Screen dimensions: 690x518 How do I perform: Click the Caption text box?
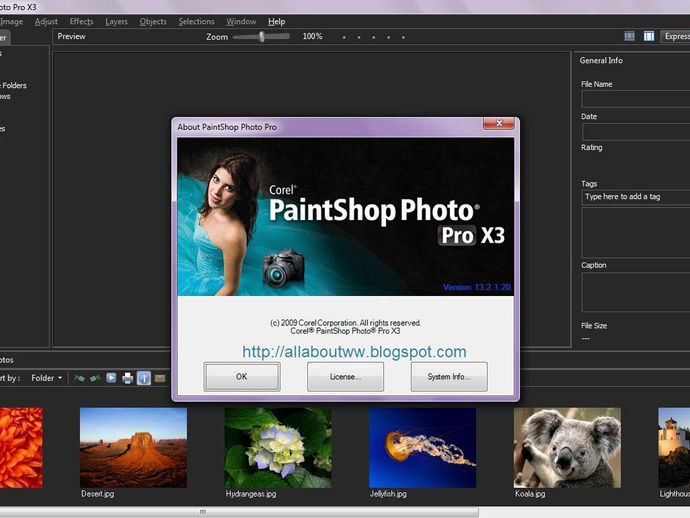pyautogui.click(x=636, y=292)
